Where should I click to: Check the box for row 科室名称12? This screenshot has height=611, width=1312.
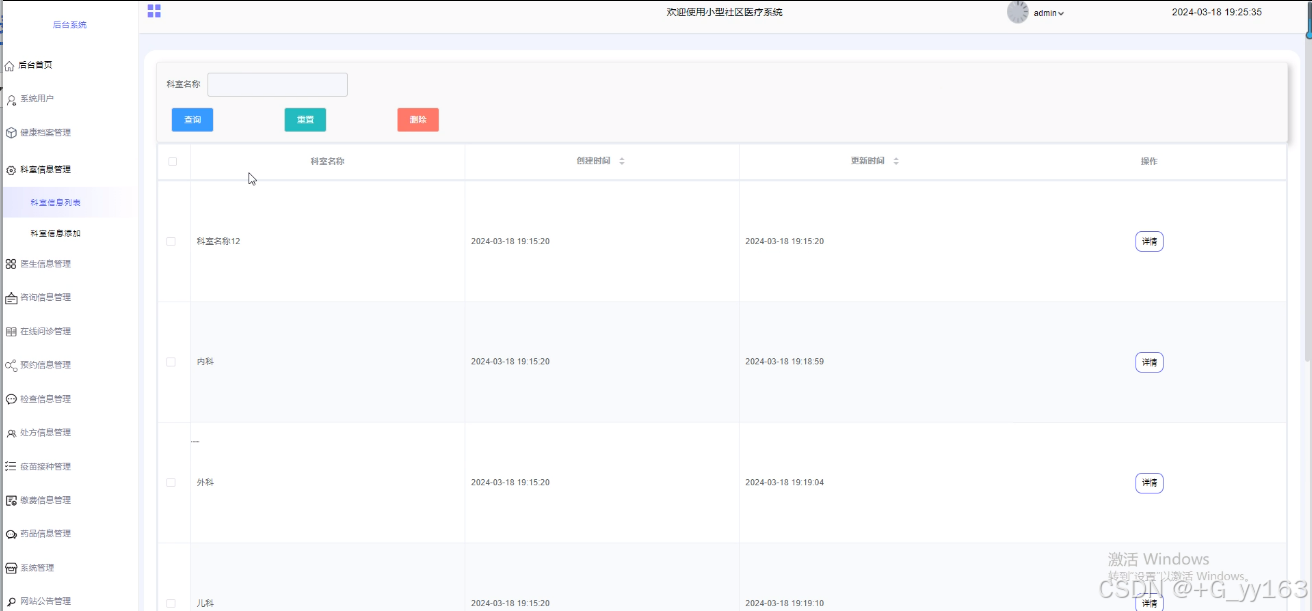[171, 241]
